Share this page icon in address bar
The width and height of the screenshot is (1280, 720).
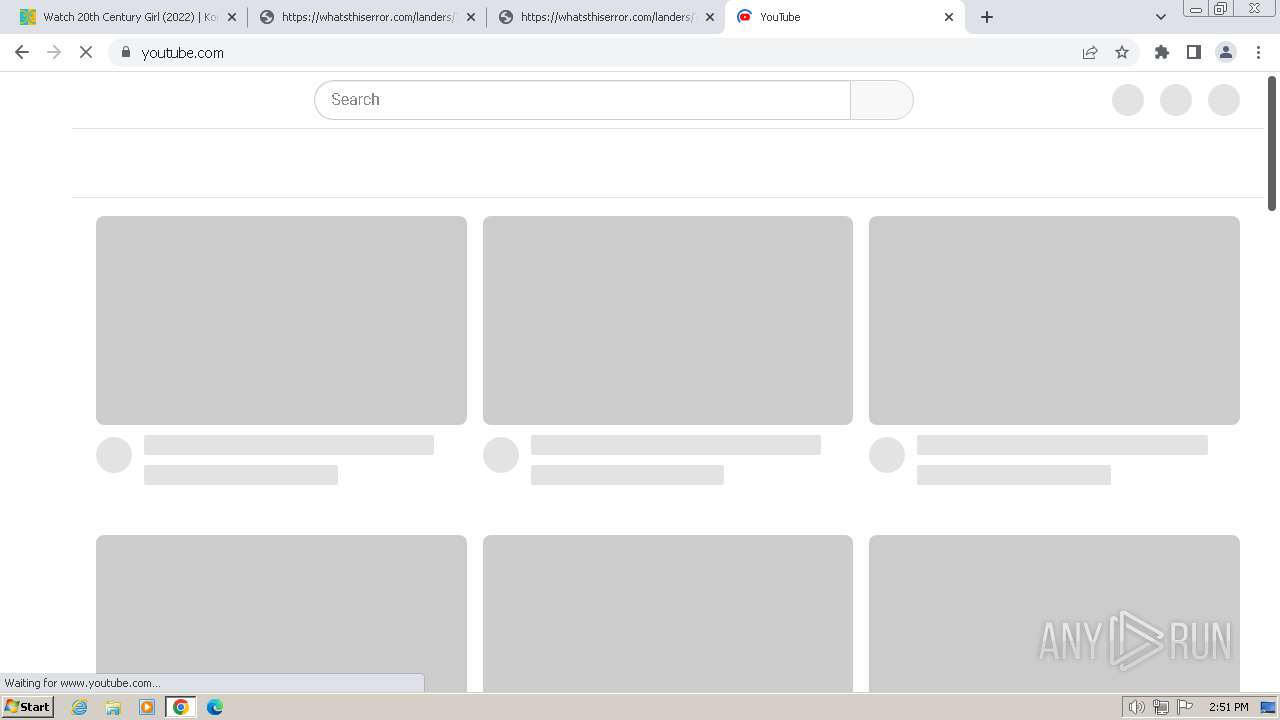pyautogui.click(x=1090, y=52)
